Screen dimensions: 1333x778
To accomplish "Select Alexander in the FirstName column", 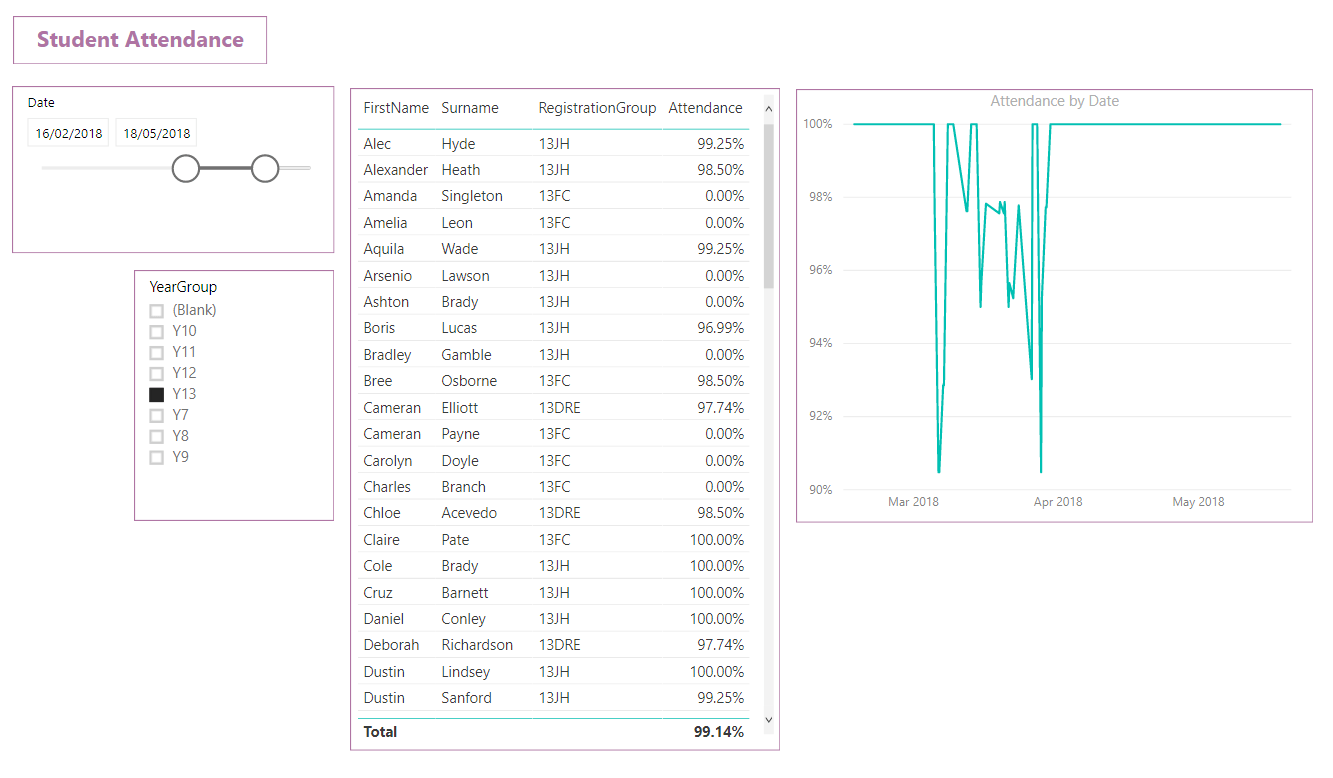I will (395, 170).
